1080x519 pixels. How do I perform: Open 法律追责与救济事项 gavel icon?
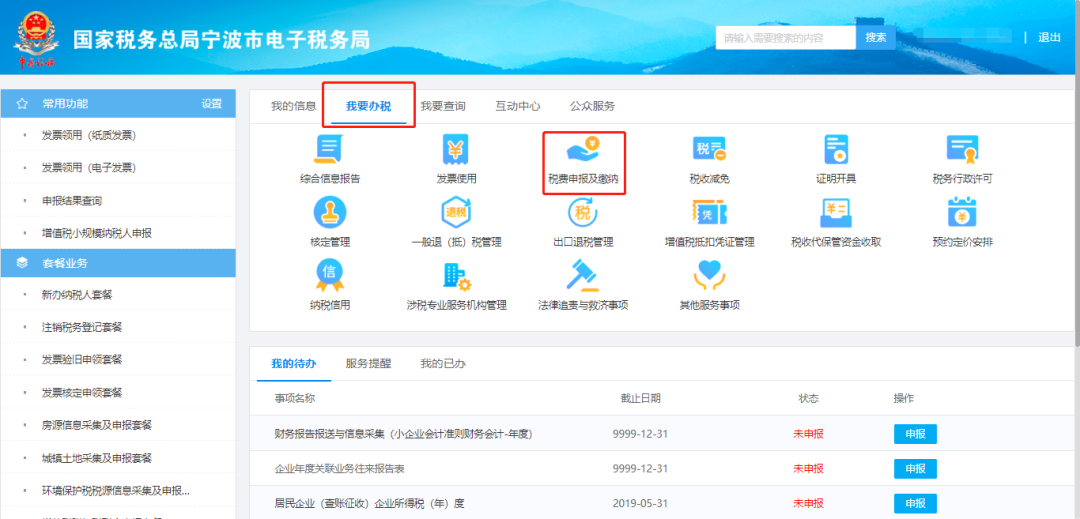click(583, 276)
